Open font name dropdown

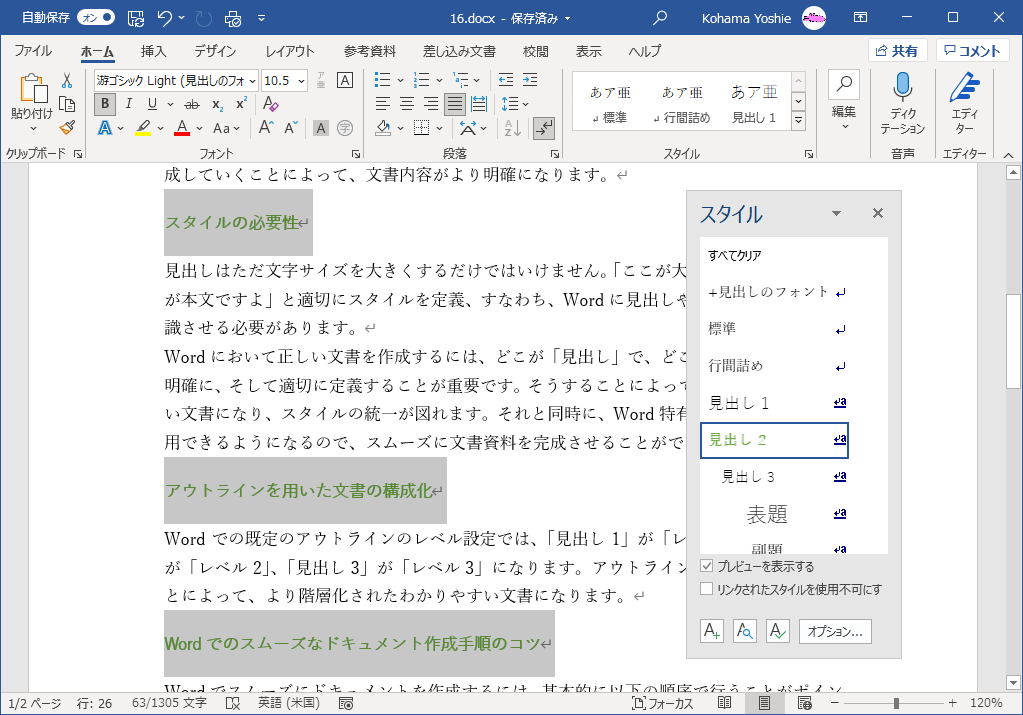tap(252, 81)
